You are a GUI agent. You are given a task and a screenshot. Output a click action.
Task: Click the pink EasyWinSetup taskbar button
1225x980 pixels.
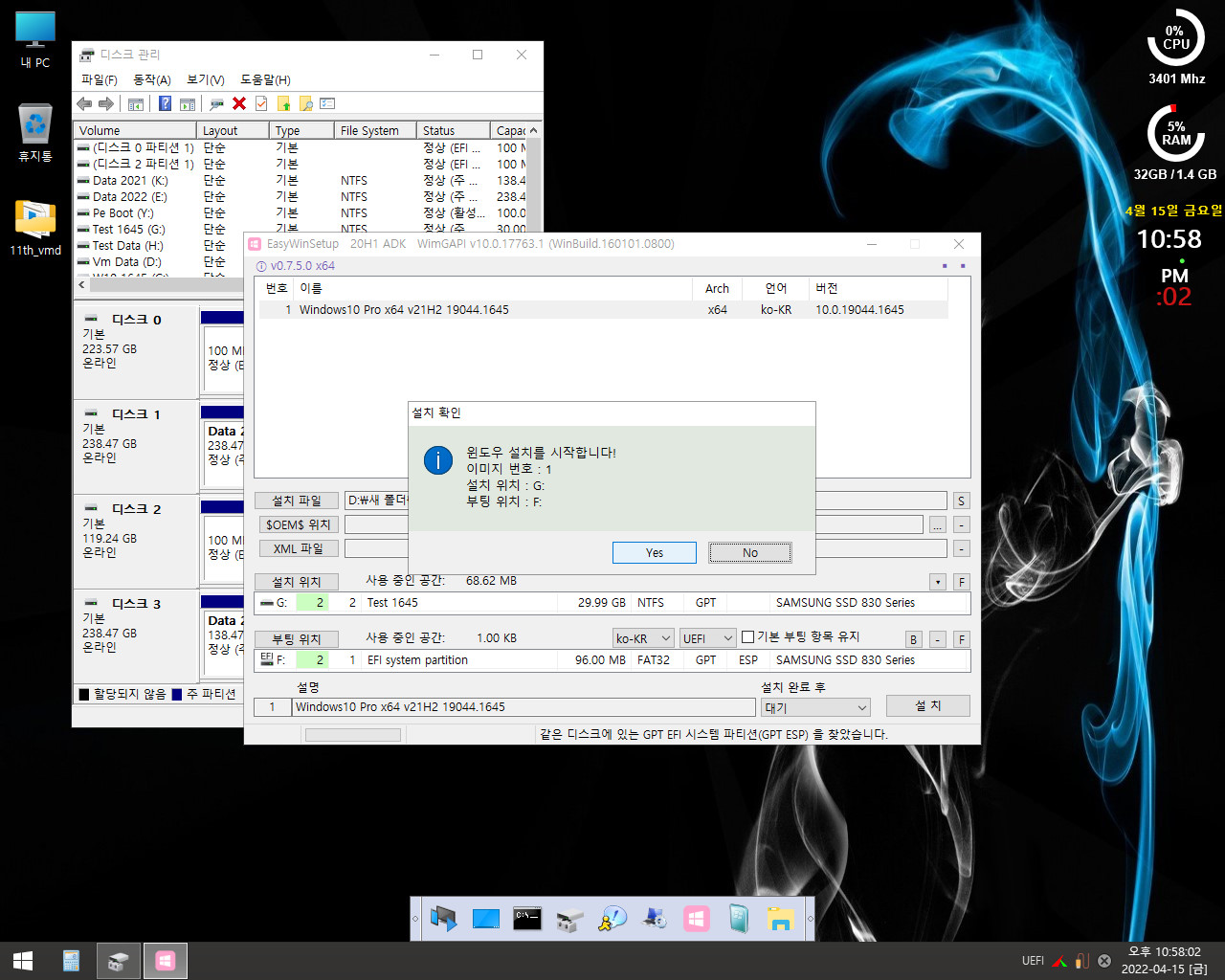(165, 961)
